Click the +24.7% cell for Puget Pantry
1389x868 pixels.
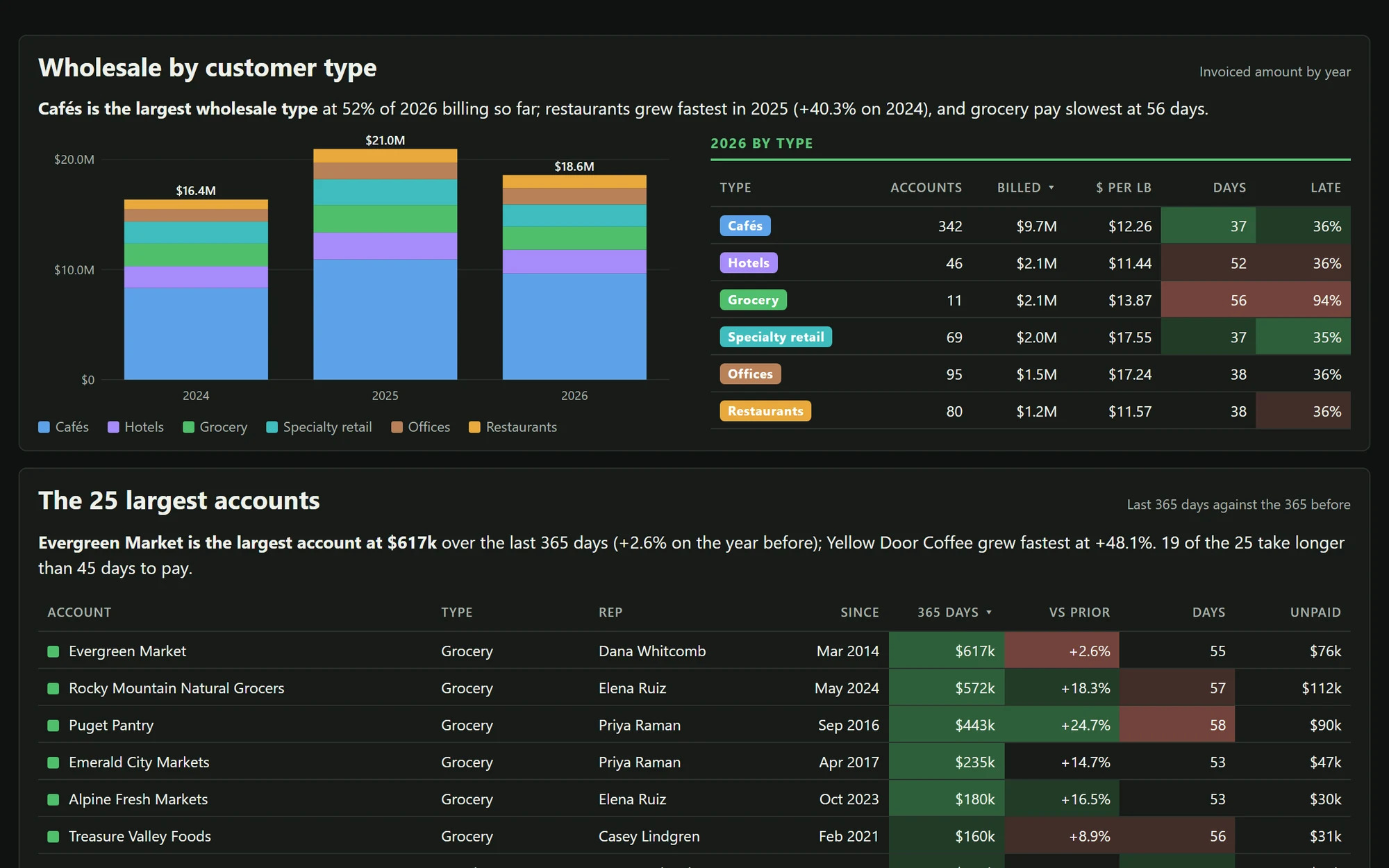coord(1062,725)
